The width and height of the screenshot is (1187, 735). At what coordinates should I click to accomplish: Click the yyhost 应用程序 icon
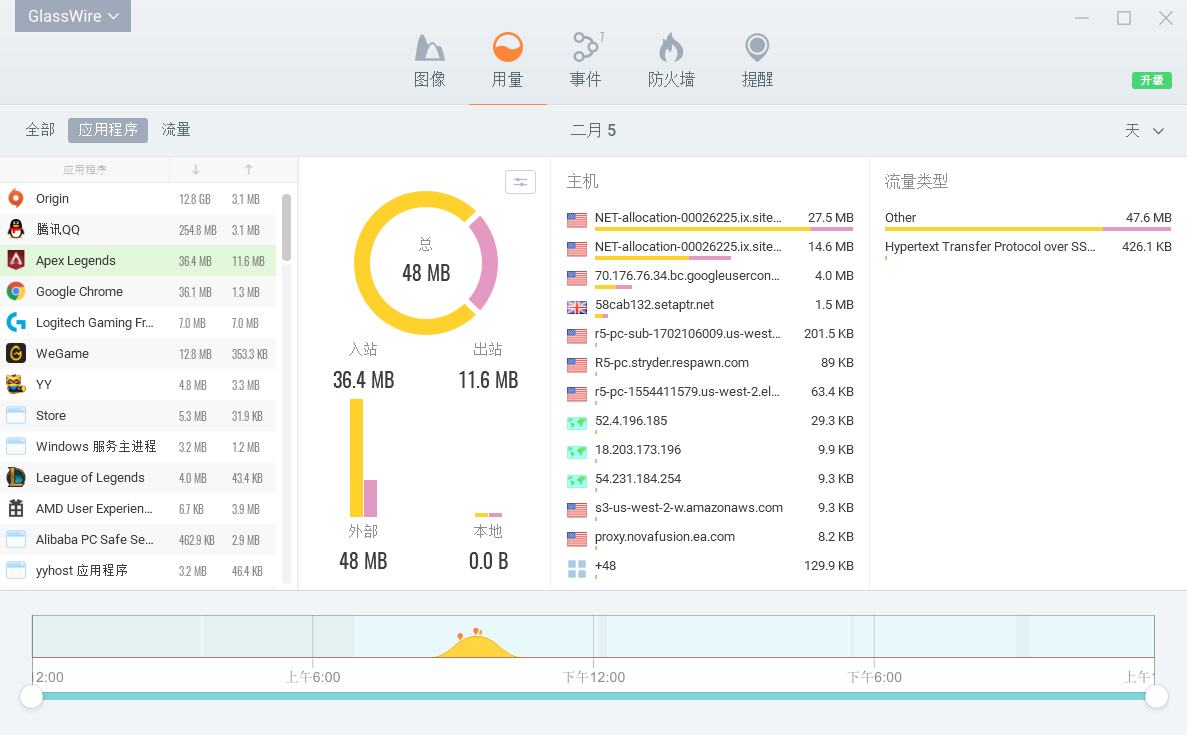[x=16, y=571]
